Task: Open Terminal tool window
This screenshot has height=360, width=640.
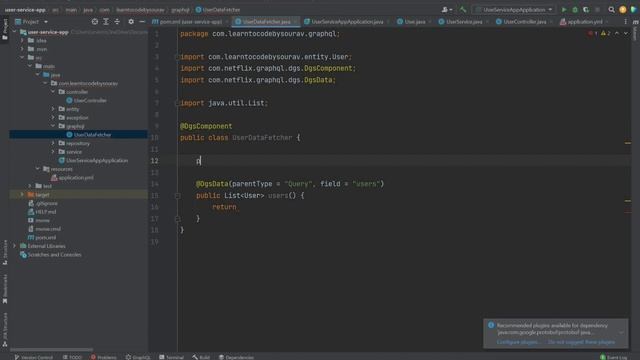Action: click(x=171, y=357)
